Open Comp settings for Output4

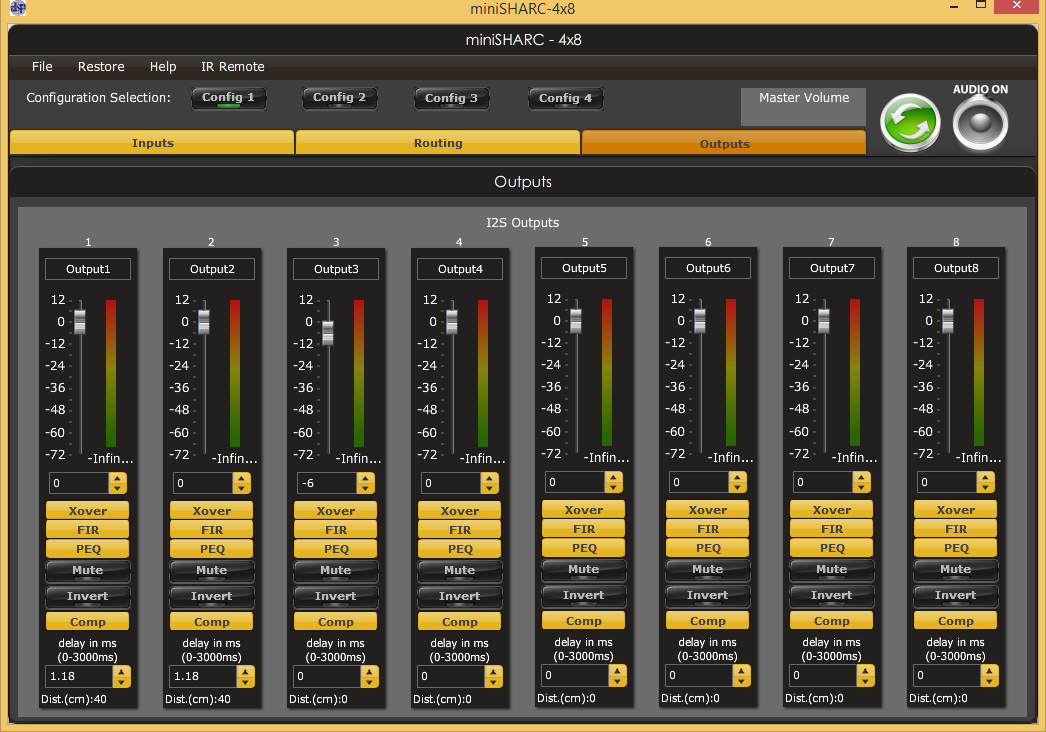(x=460, y=622)
